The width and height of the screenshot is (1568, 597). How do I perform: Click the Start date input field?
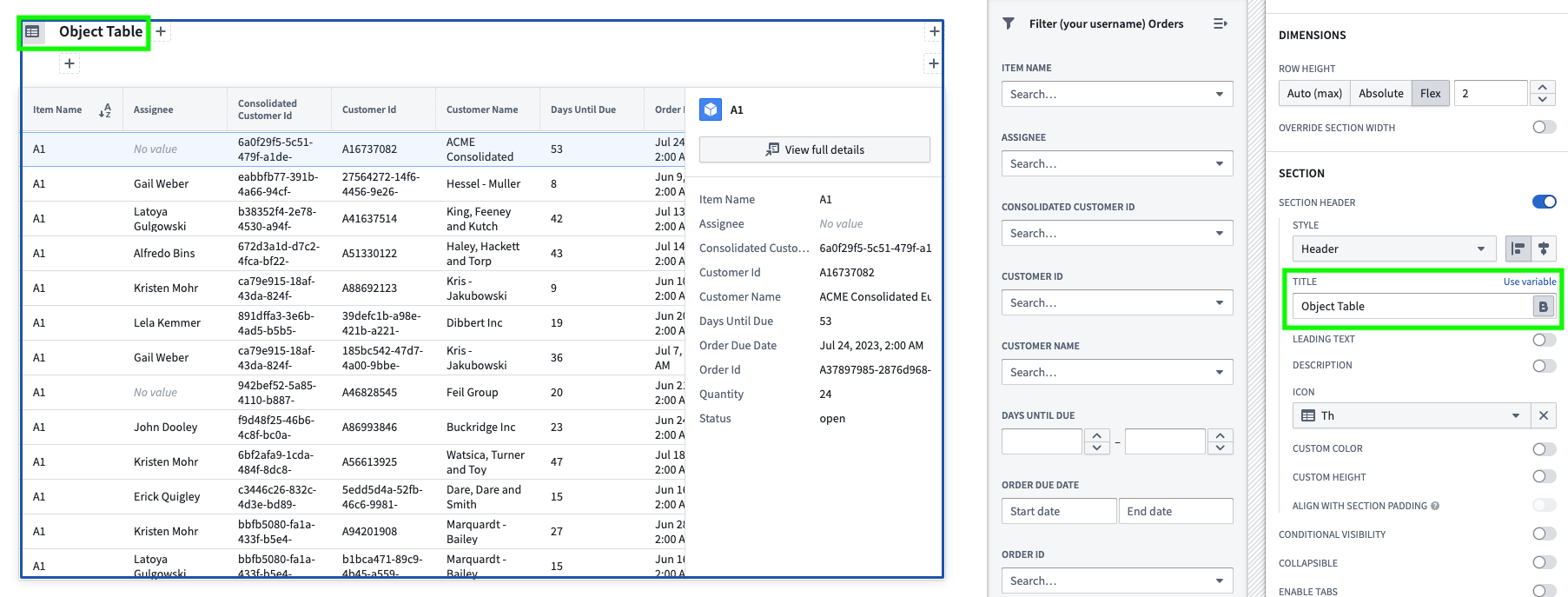1058,511
